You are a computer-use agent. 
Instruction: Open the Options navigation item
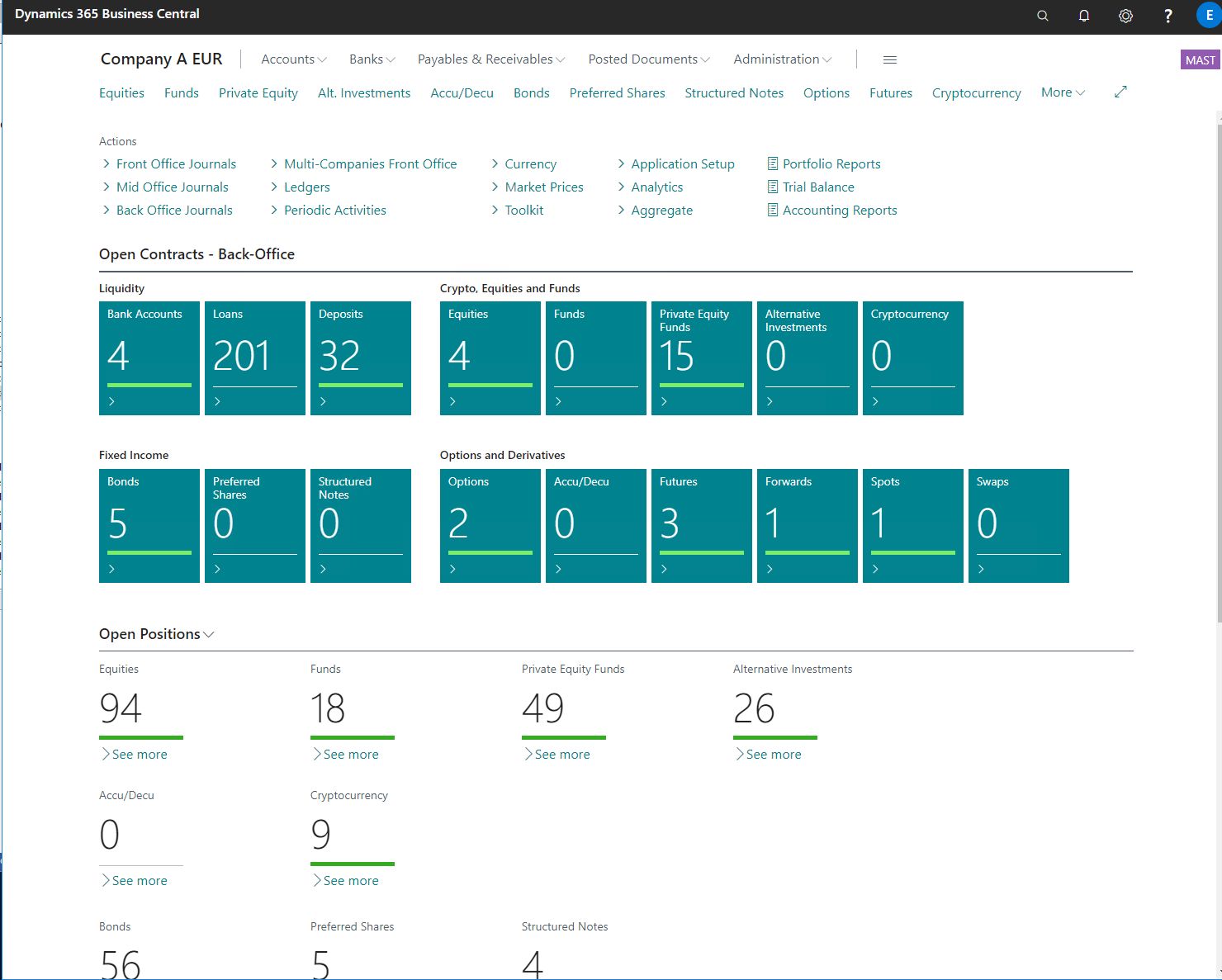coord(827,92)
